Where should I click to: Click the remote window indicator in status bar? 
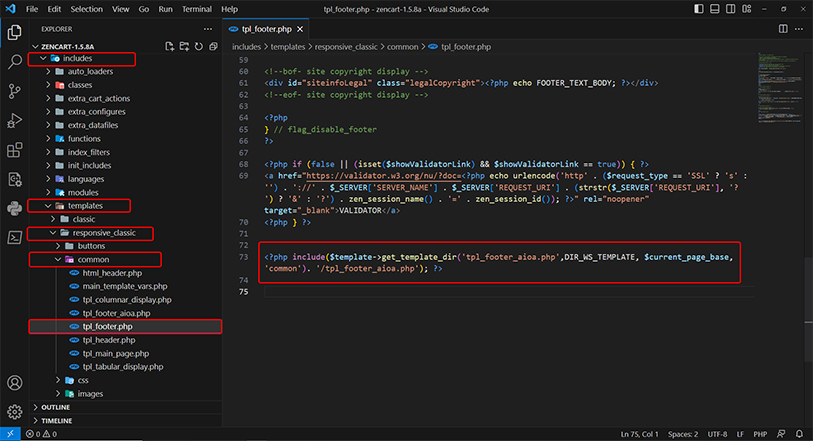point(10,434)
